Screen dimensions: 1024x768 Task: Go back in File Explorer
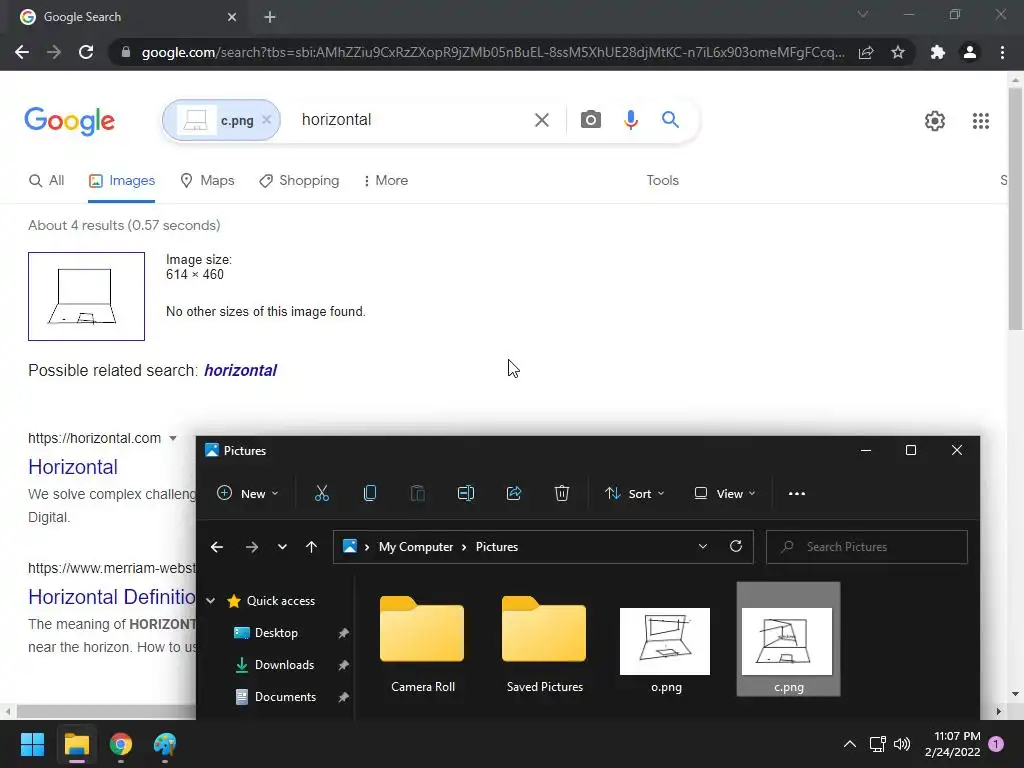[217, 547]
